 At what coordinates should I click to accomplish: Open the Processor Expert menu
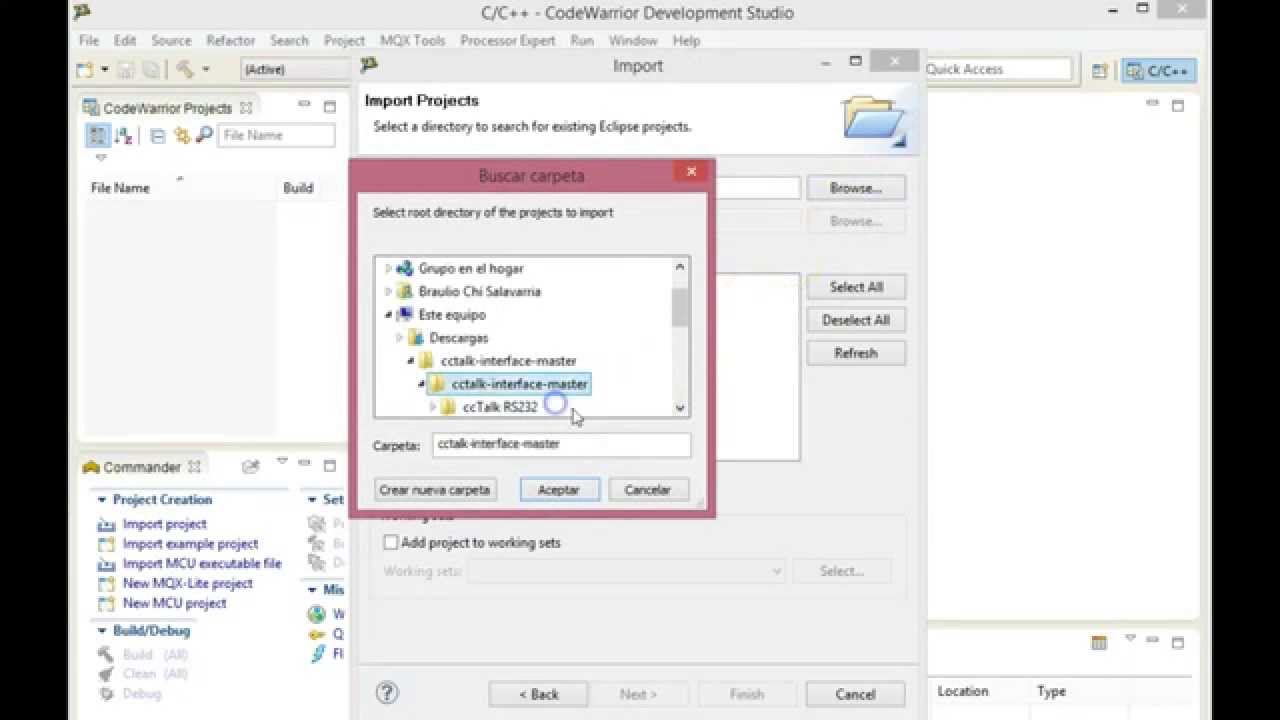[x=508, y=40]
